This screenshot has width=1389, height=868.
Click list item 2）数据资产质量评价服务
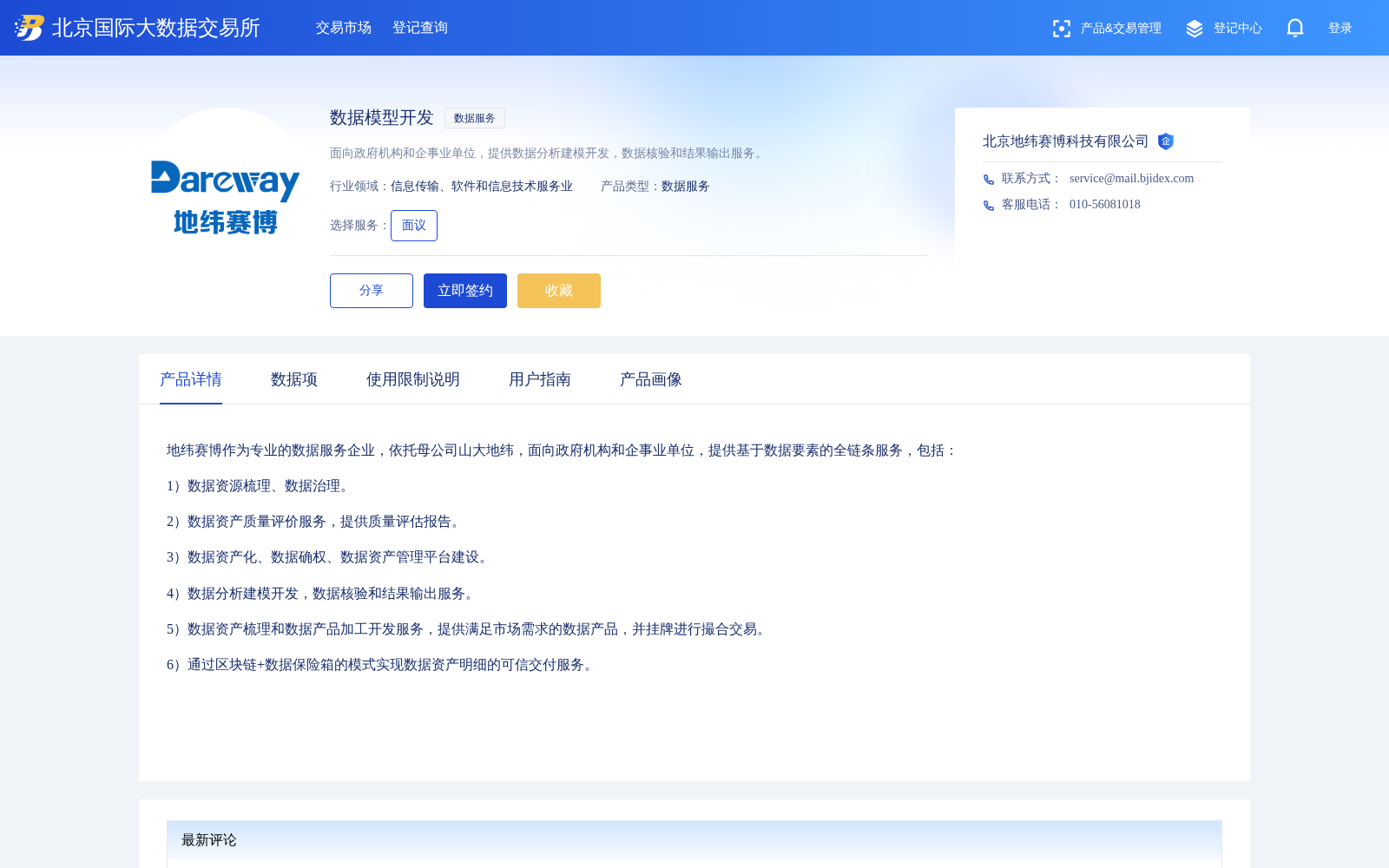click(316, 522)
